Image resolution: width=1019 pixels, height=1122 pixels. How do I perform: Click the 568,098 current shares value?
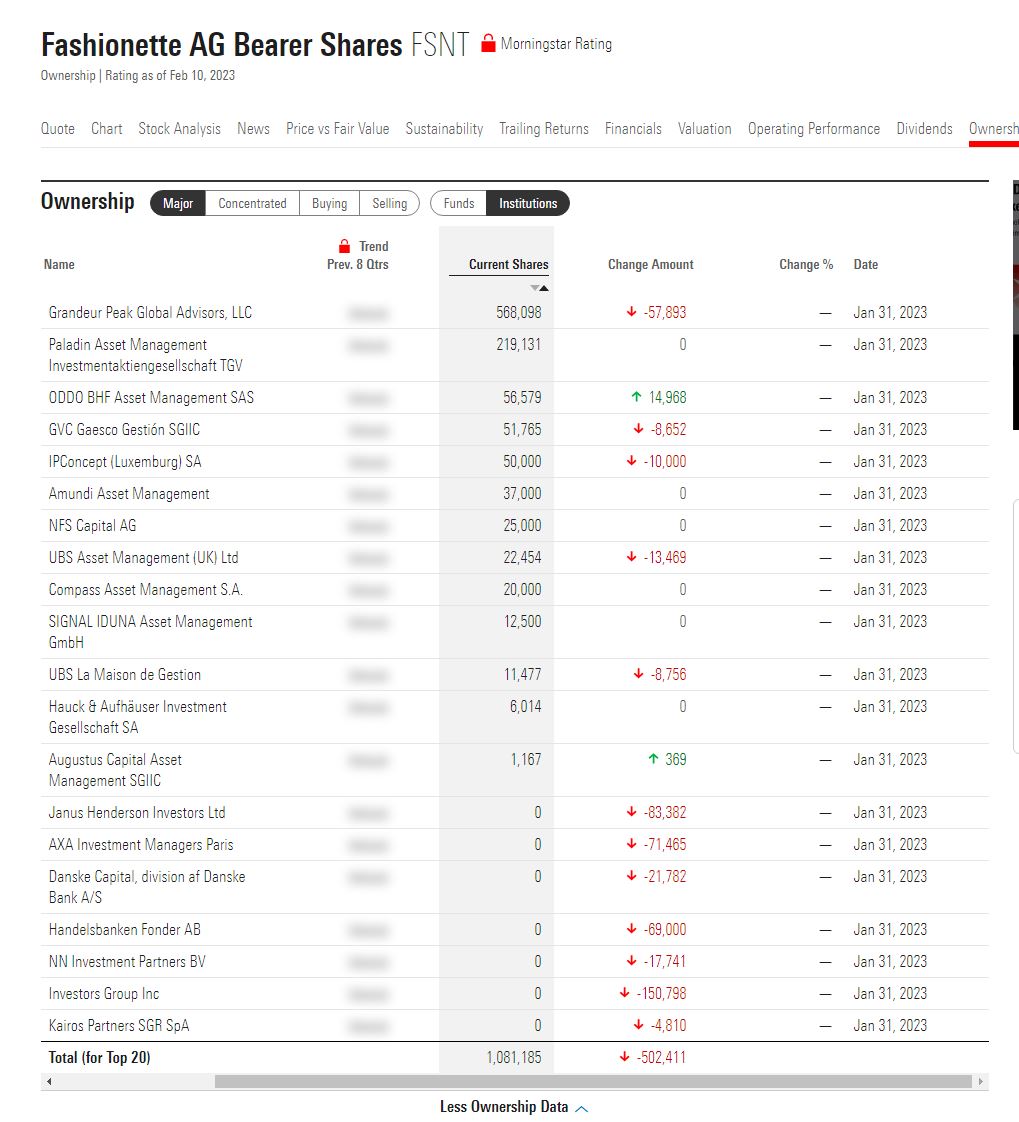519,313
